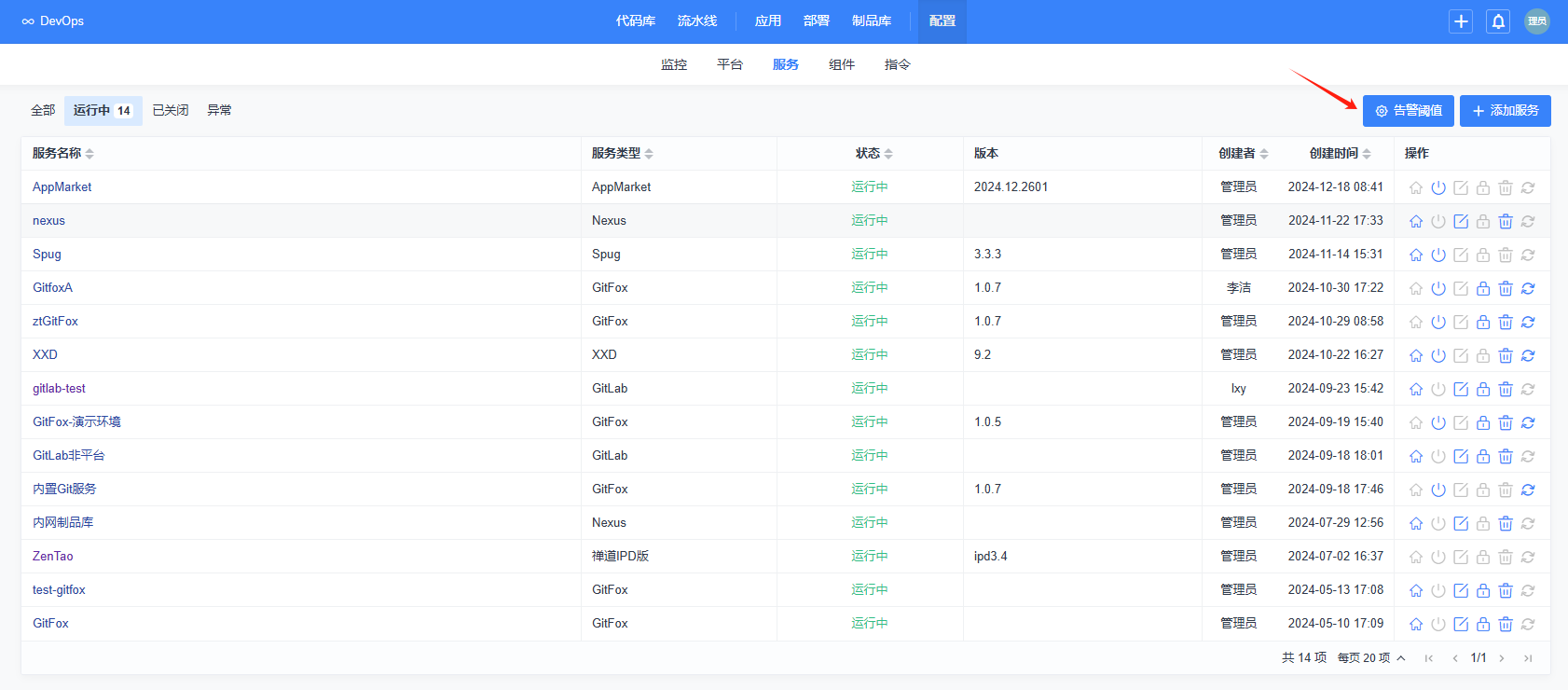Sort the table by 服务名称 column

(89, 154)
